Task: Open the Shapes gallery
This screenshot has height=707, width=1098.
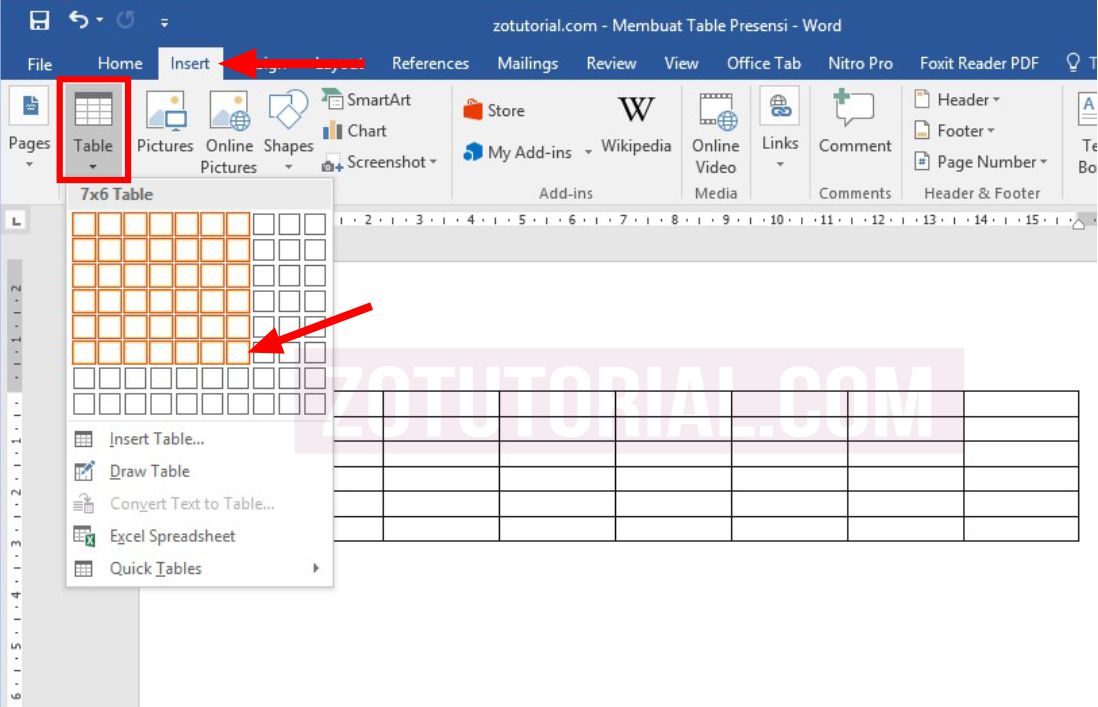Action: point(288,130)
